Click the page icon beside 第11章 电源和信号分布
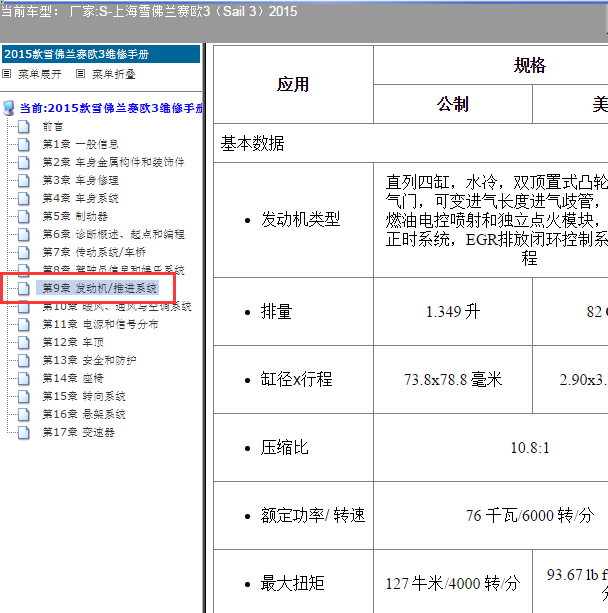 tap(23, 324)
